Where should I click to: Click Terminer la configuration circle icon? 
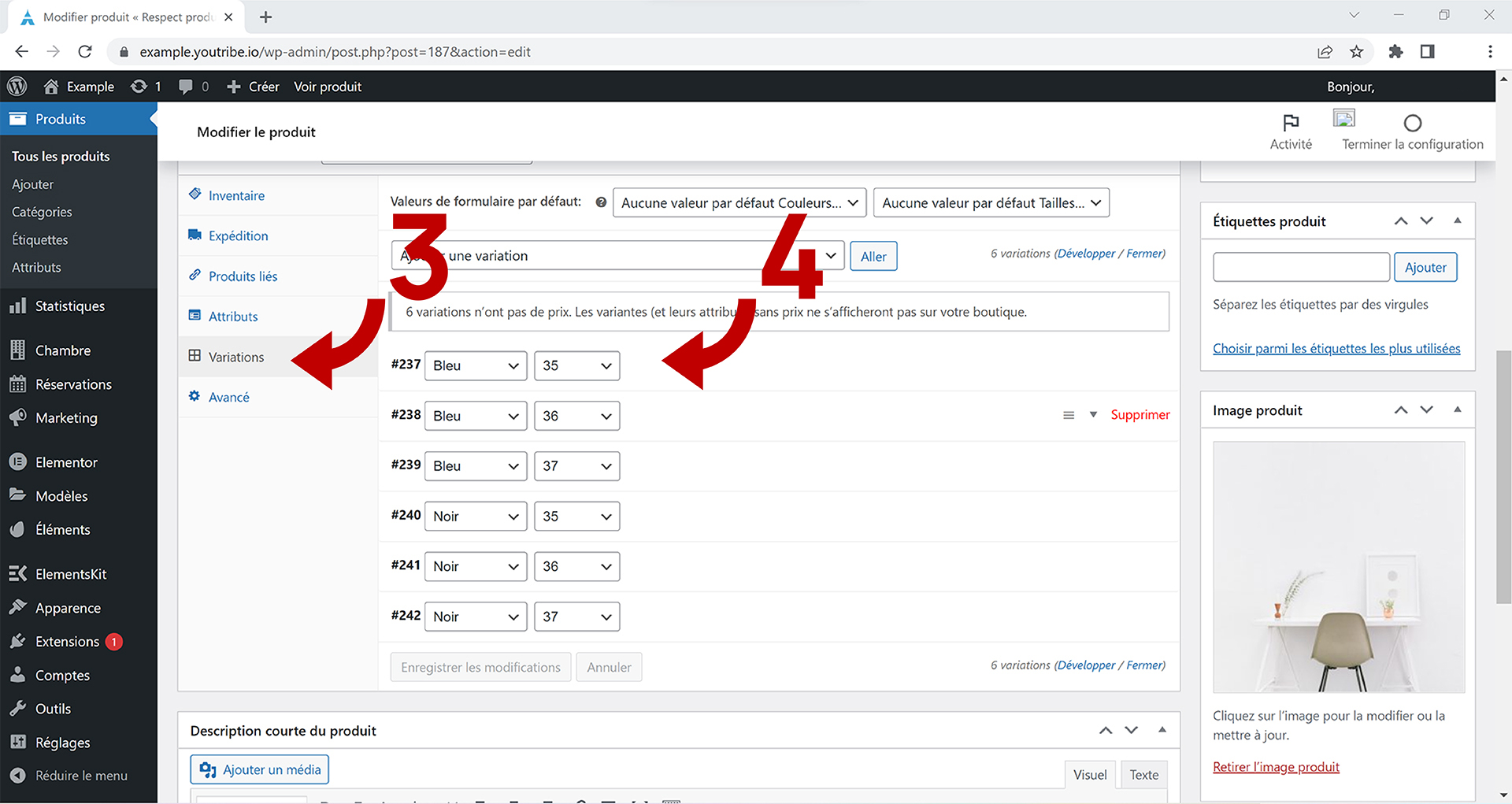pos(1412,123)
